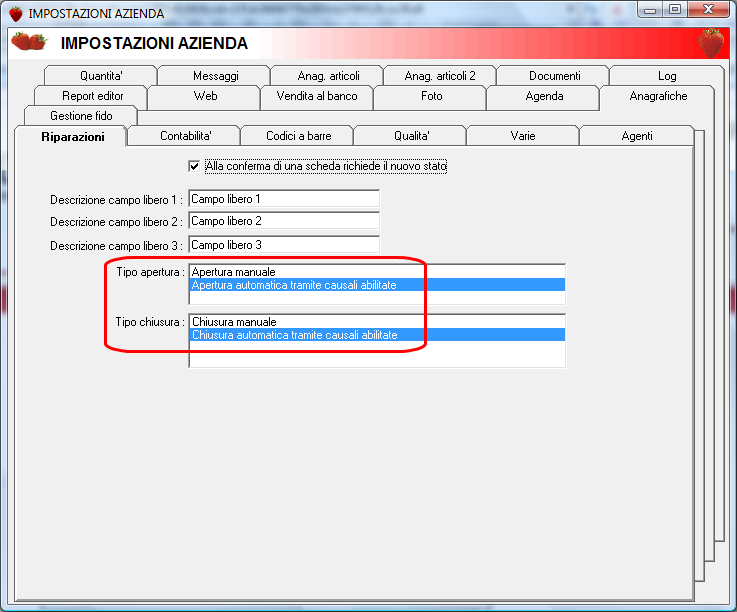Close the Impostazioni Azienda window
The image size is (737, 612).
pyautogui.click(x=708, y=9)
